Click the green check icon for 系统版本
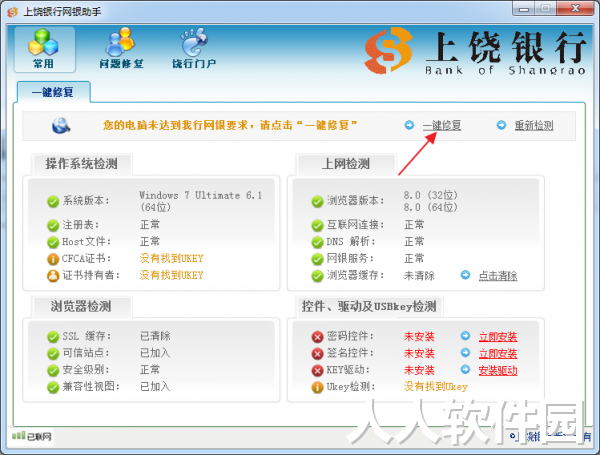 click(x=53, y=201)
